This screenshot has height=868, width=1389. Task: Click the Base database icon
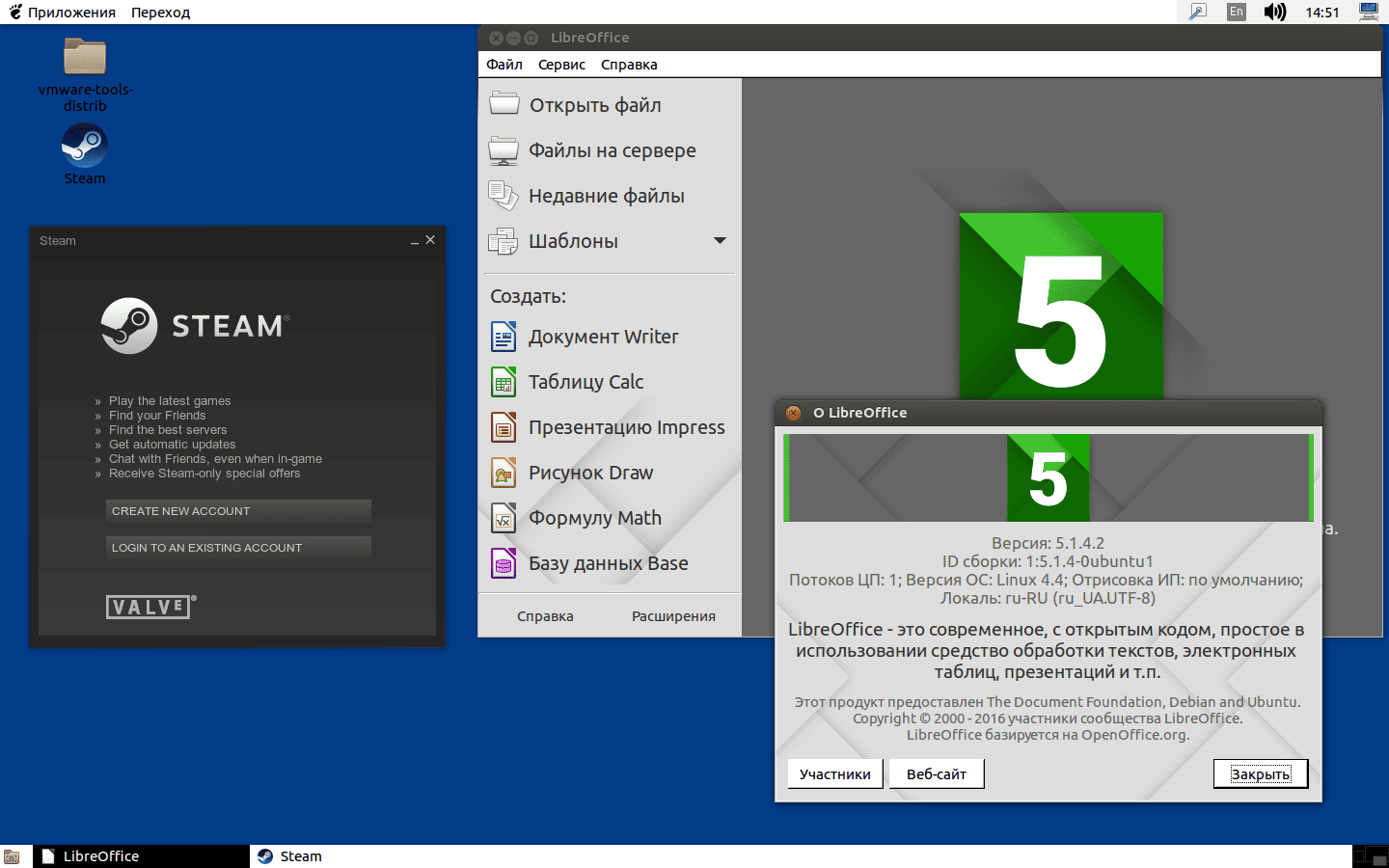[504, 563]
